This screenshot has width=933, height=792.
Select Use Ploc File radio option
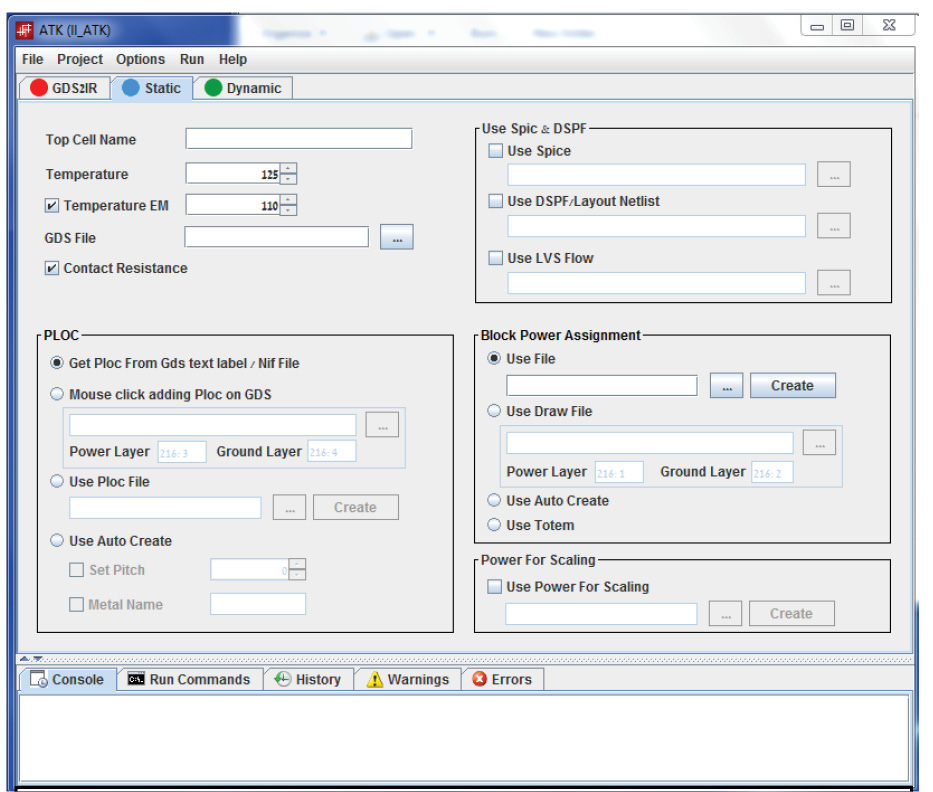coord(57,482)
